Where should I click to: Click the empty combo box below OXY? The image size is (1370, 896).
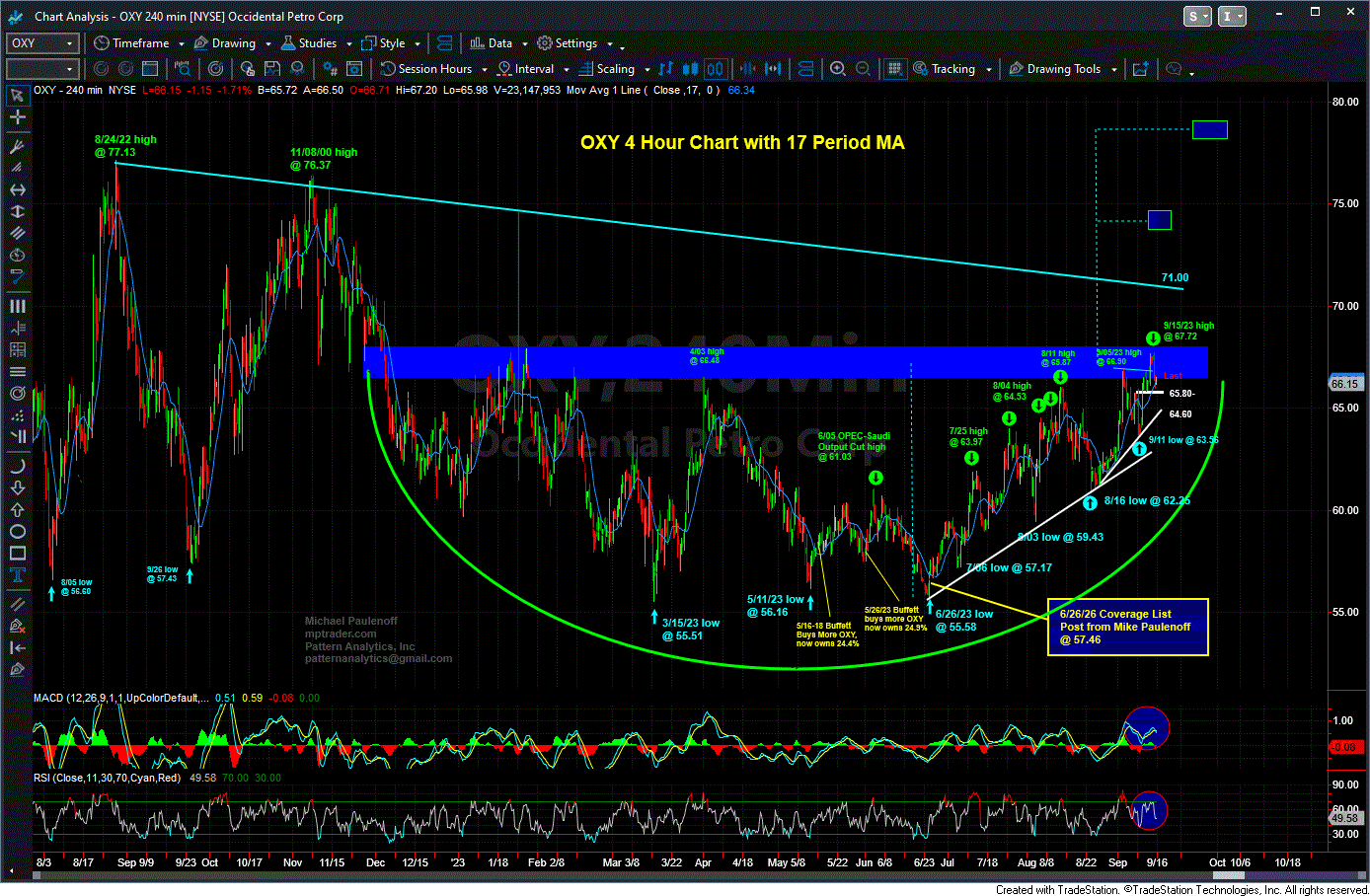[41, 69]
